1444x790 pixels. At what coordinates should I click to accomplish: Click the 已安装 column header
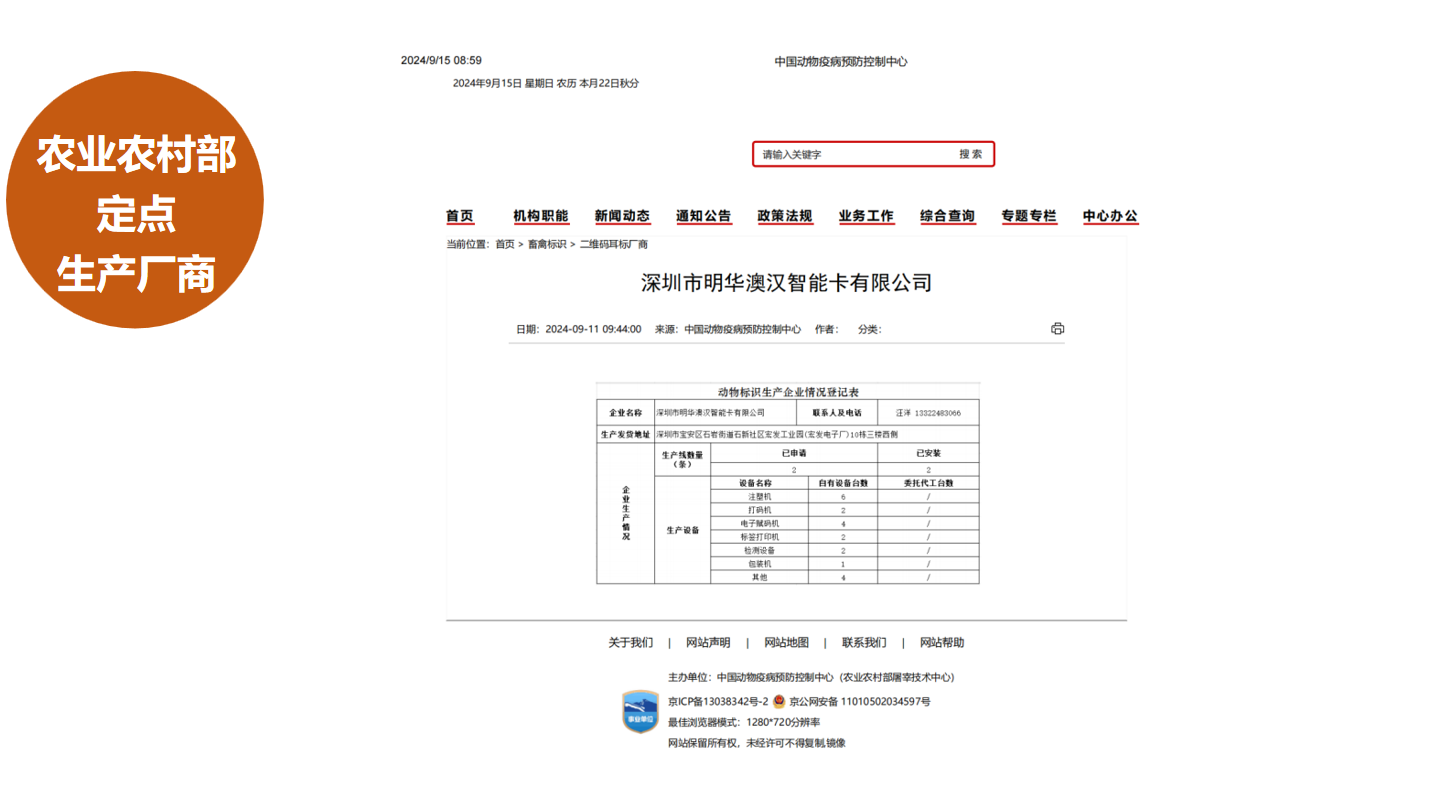tap(928, 453)
